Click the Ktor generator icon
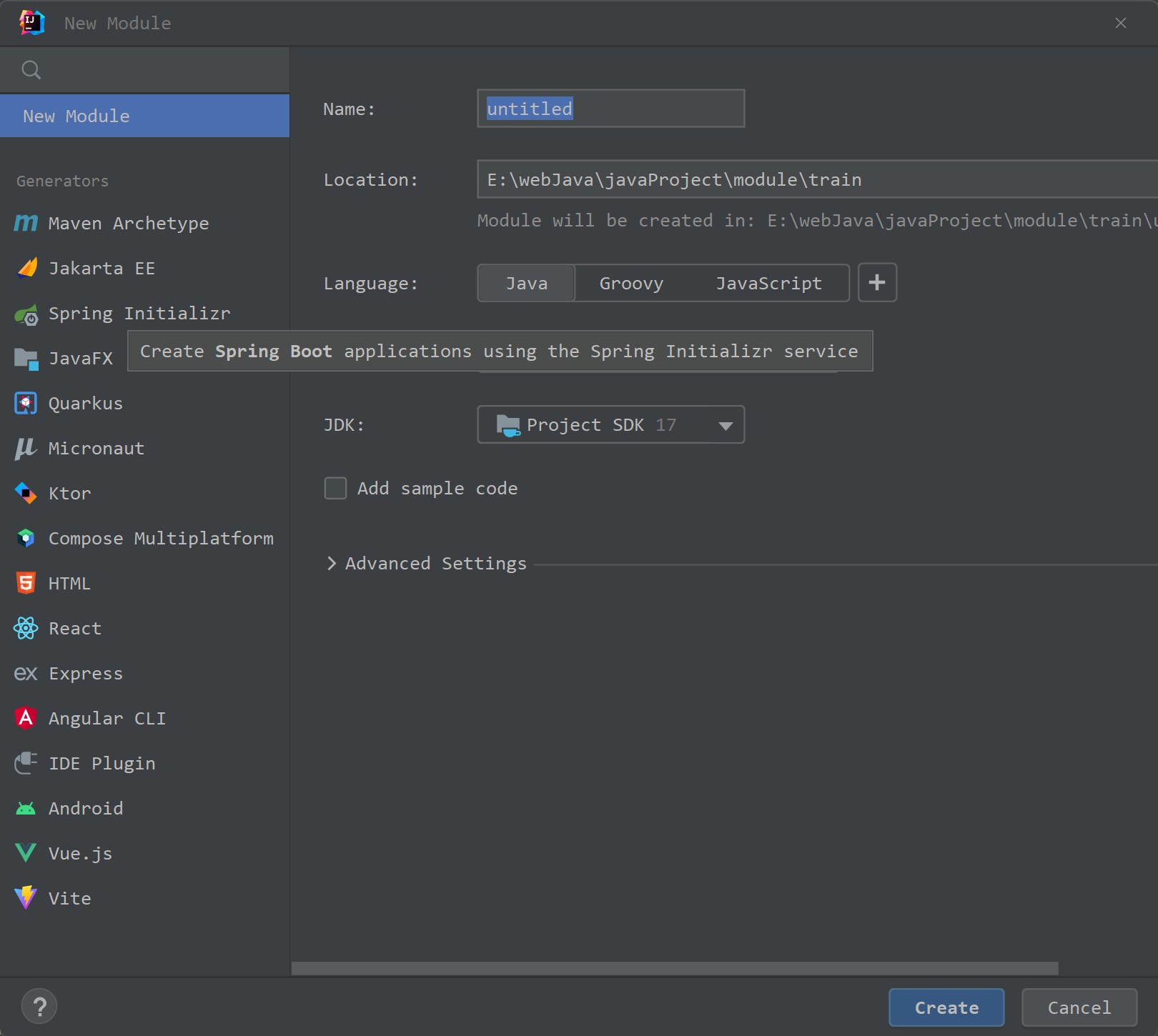The height and width of the screenshot is (1036, 1158). click(26, 493)
